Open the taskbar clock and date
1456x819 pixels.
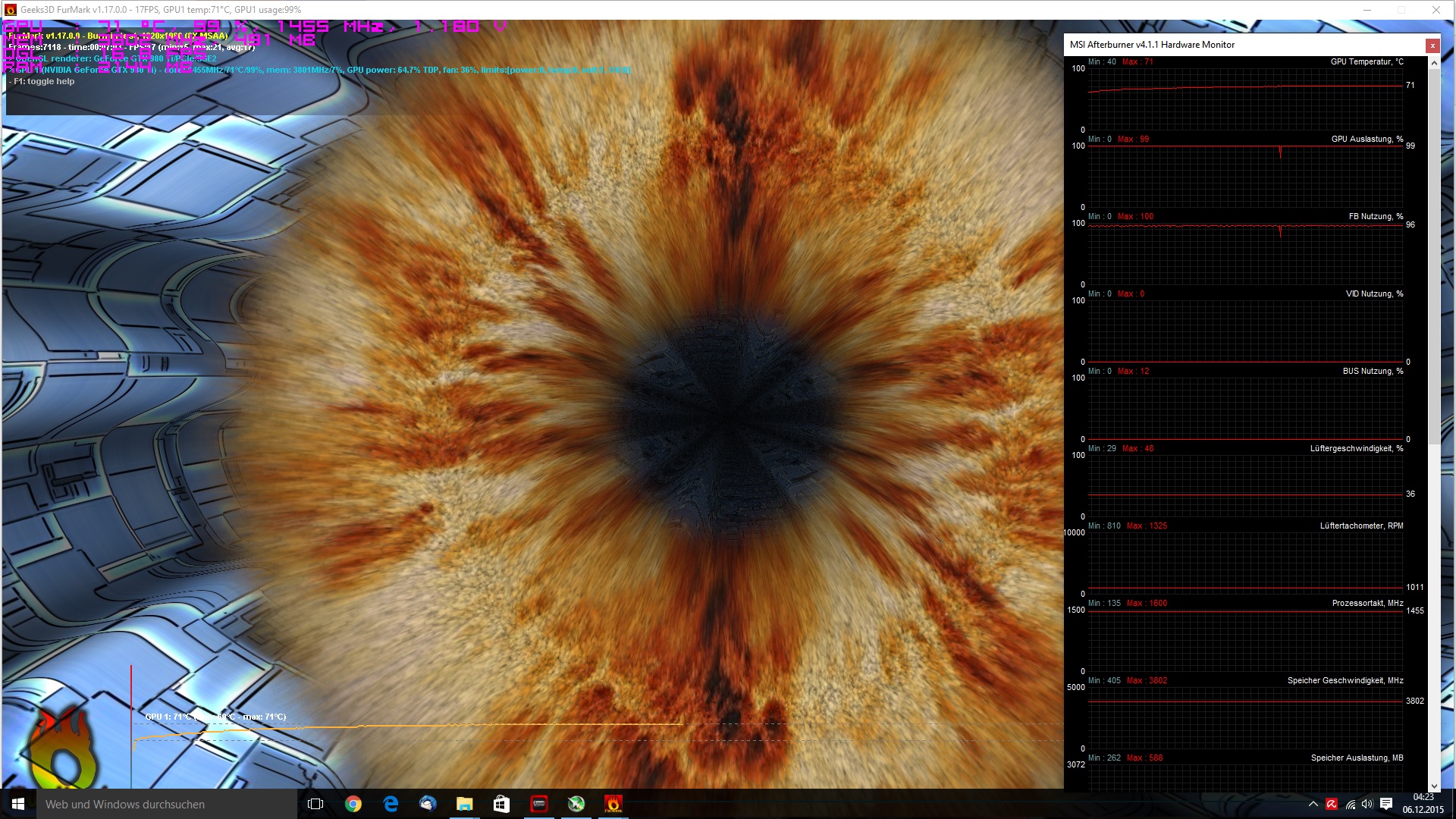click(1423, 804)
